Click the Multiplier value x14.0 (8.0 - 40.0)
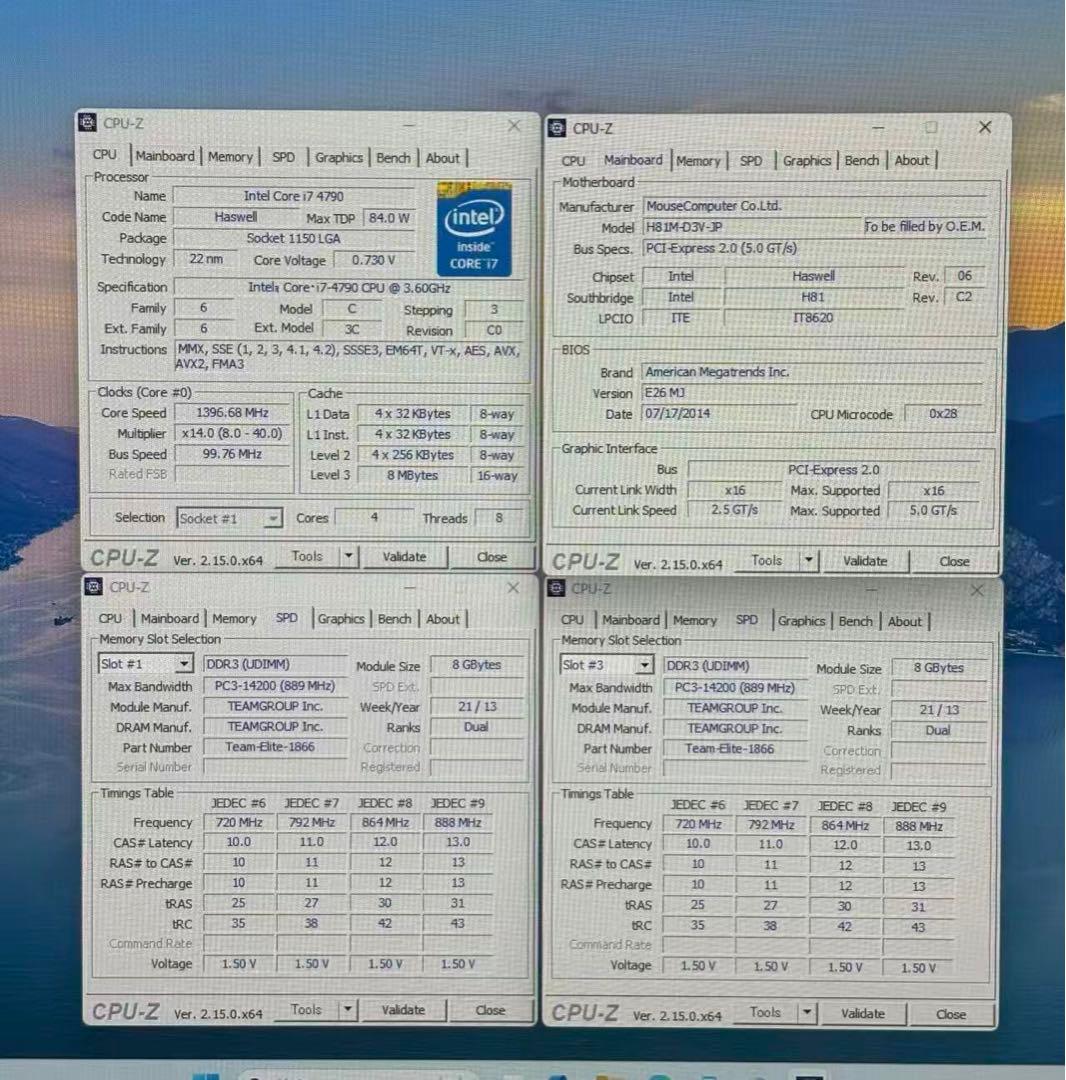Image resolution: width=1066 pixels, height=1080 pixels. click(232, 433)
